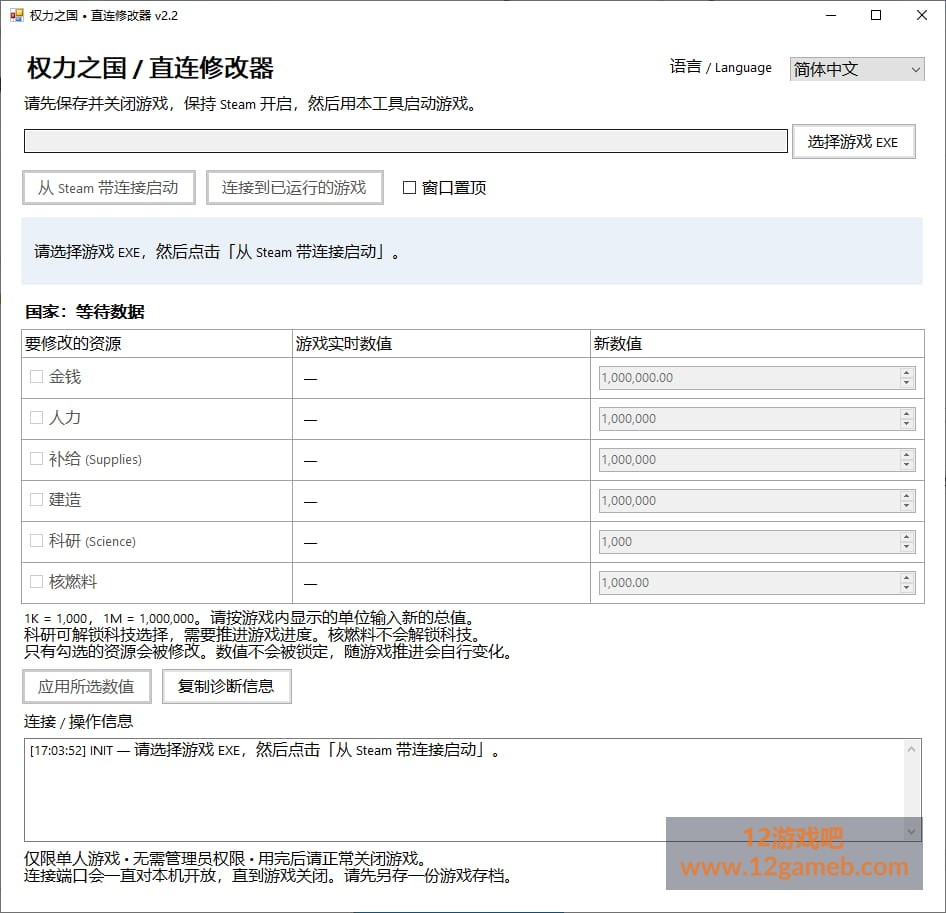This screenshot has width=946, height=913.
Task: Click 选择游戏 EXE button
Action: click(853, 142)
